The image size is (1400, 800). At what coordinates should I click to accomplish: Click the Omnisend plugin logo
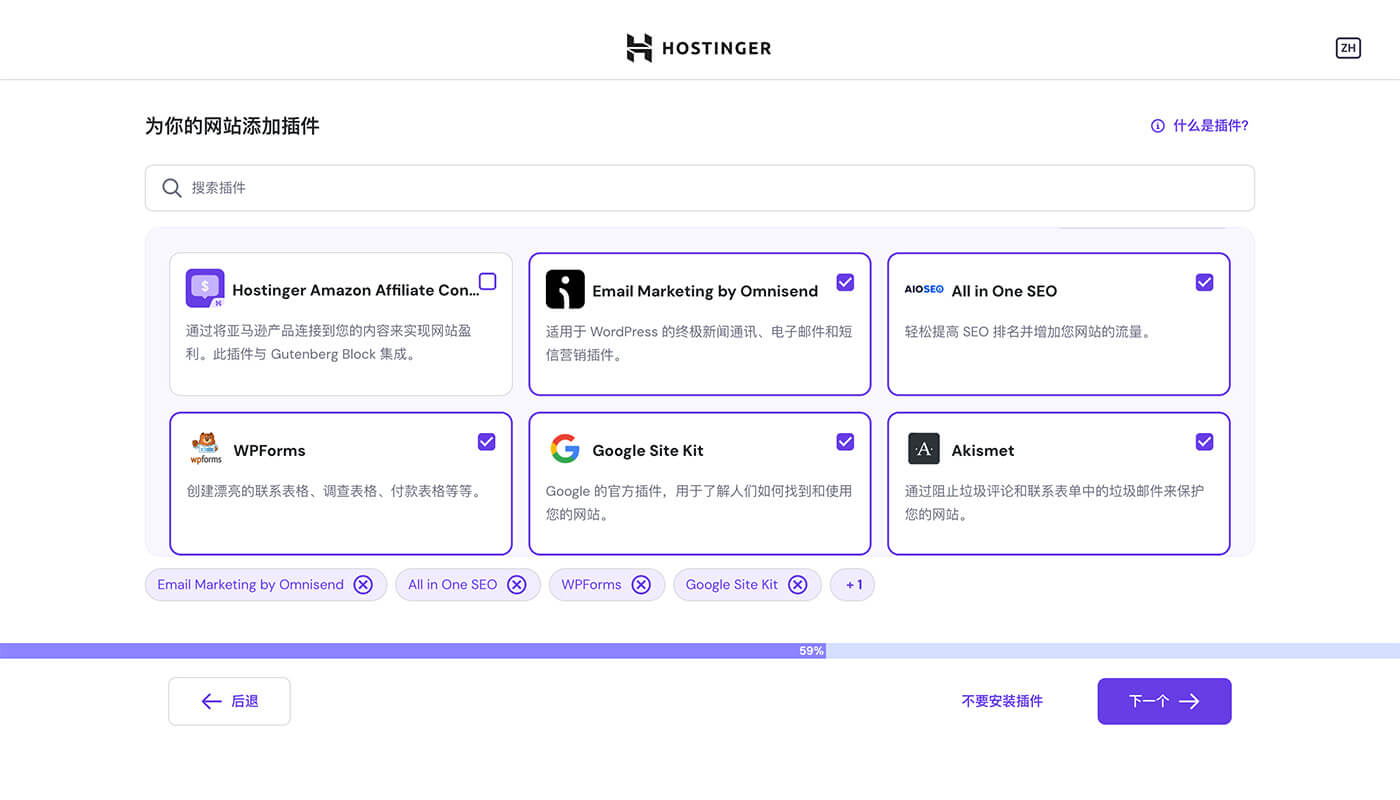[565, 289]
